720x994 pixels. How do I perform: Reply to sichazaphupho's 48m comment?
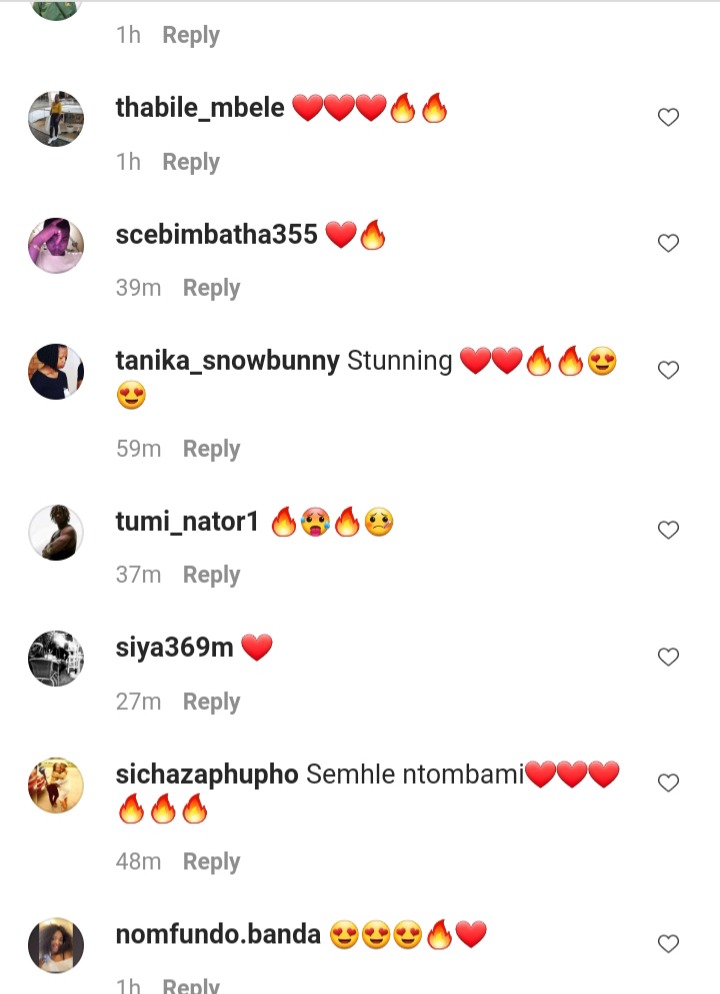coord(211,862)
